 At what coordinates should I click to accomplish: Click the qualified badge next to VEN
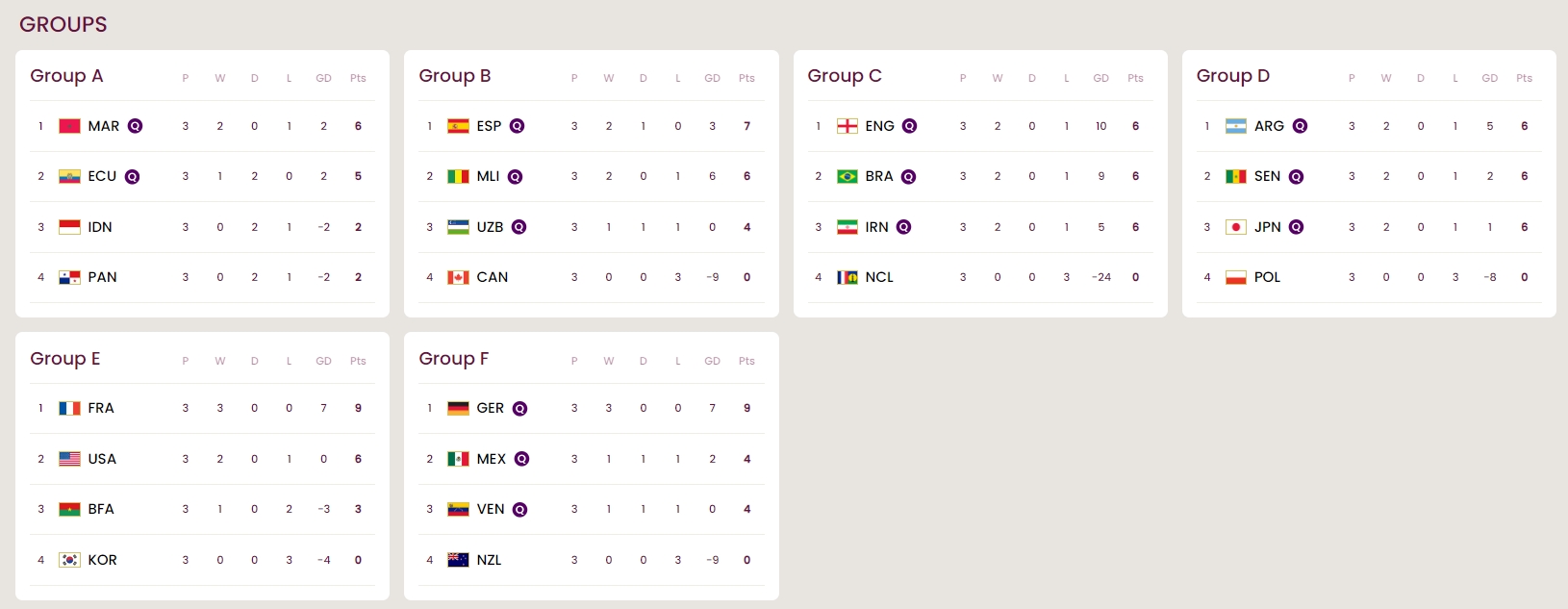coord(520,510)
